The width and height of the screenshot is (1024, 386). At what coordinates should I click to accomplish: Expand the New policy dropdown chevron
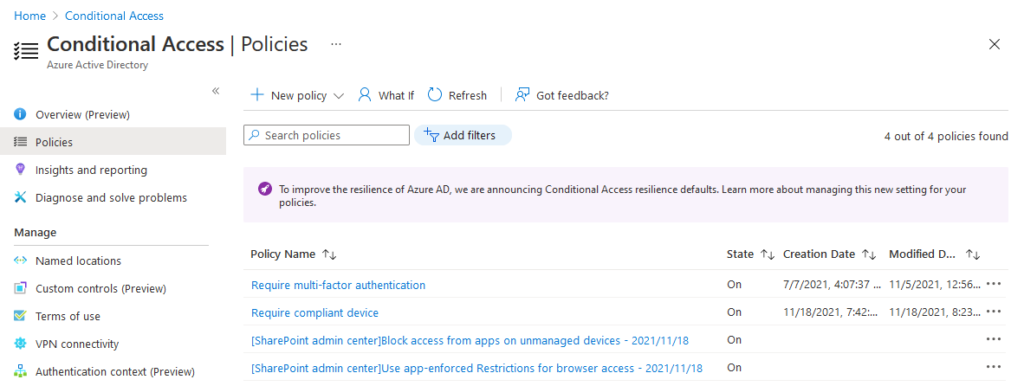338,96
